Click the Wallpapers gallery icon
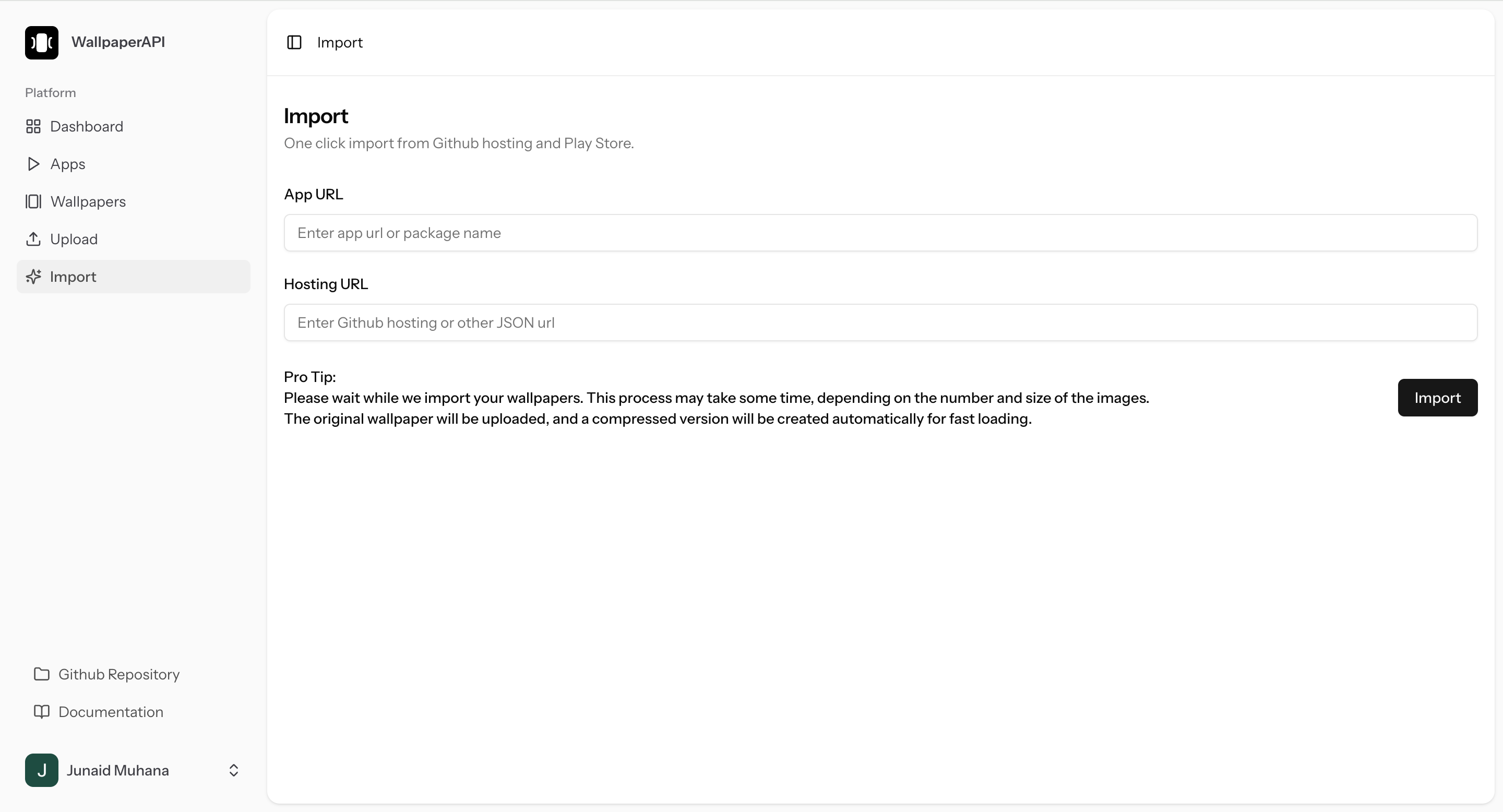Viewport: 1503px width, 812px height. (x=33, y=202)
